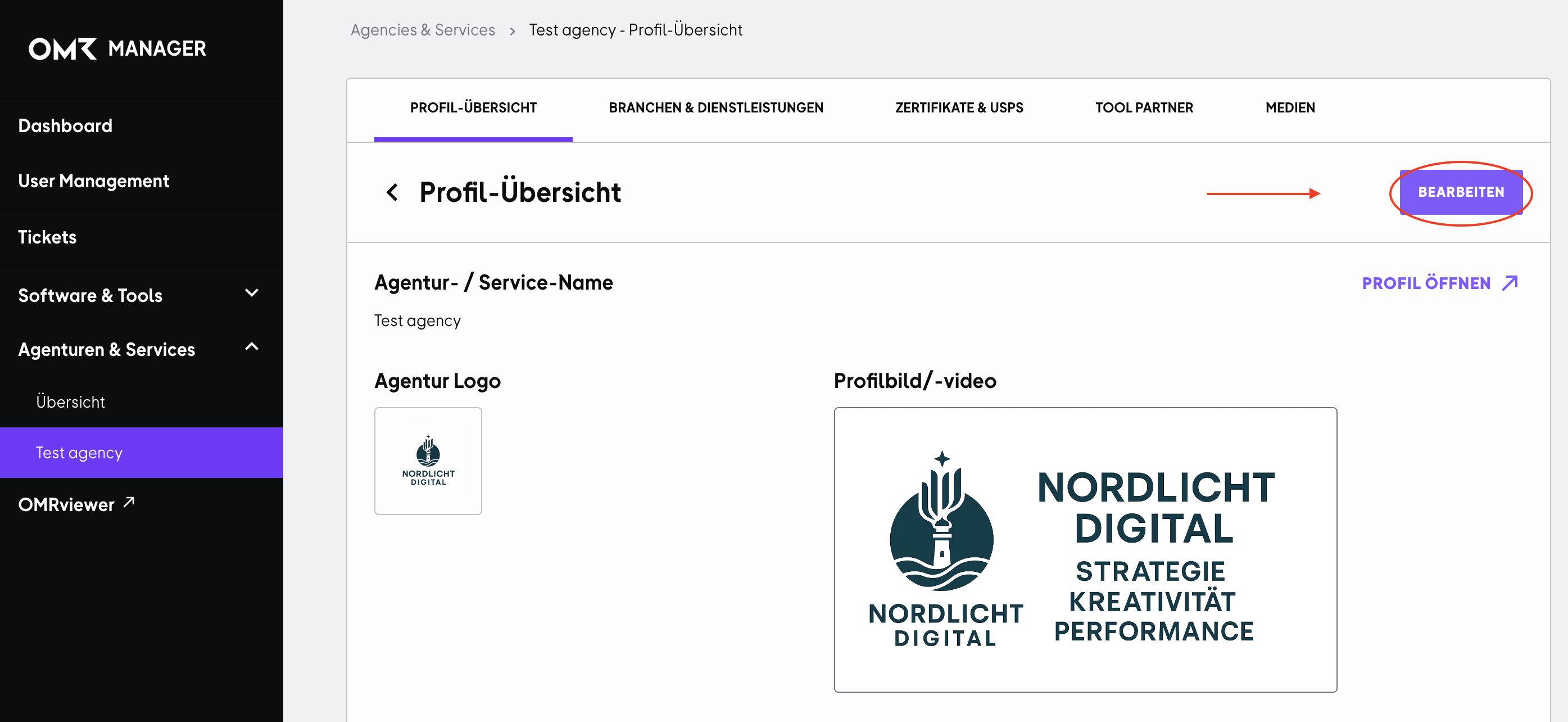This screenshot has height=722, width=1568.
Task: Expand the Software & Tools chevron
Action: (x=251, y=293)
